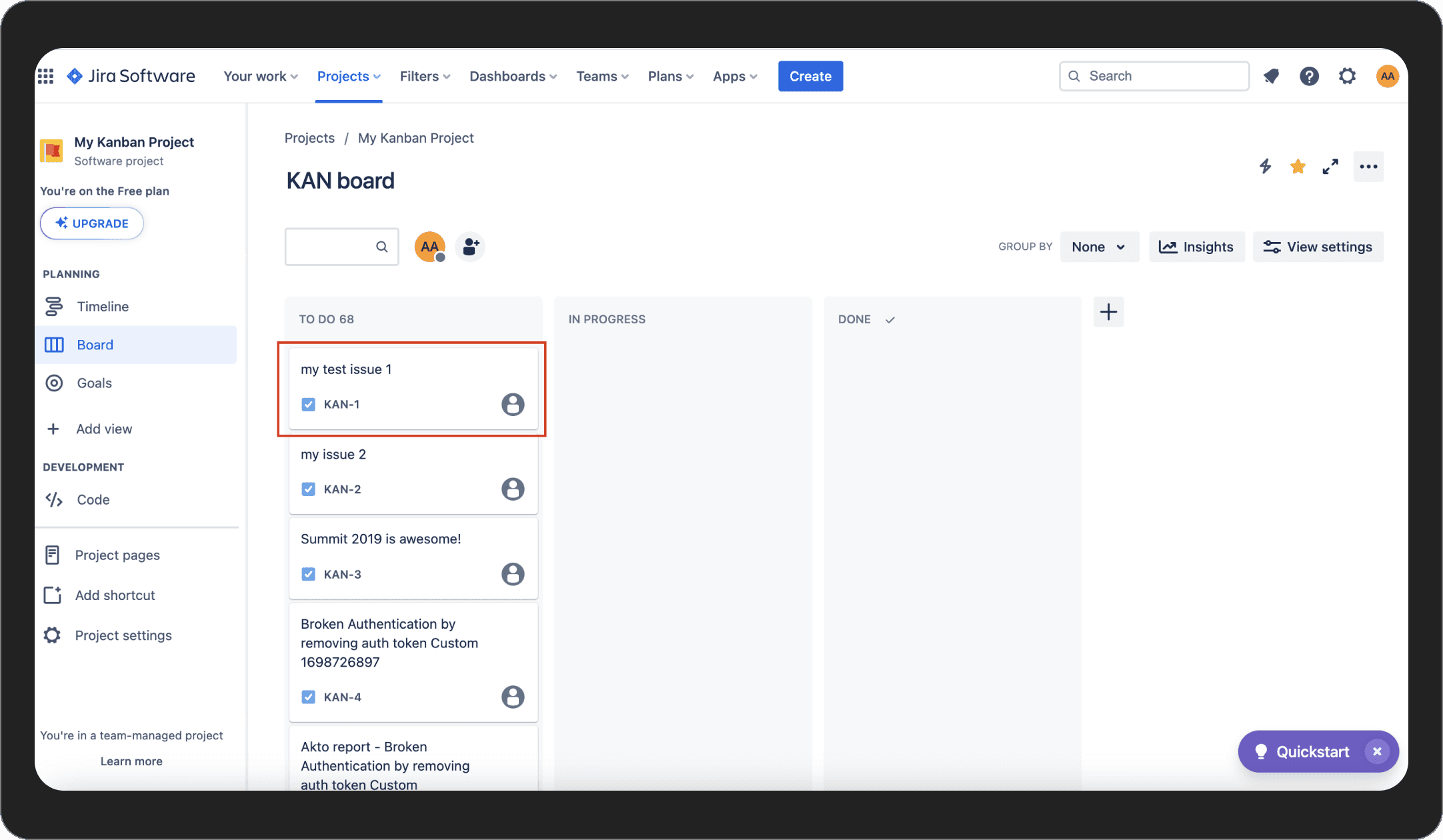Viewport: 1443px width, 840px height.
Task: Click the top Search field
Action: [x=1154, y=76]
